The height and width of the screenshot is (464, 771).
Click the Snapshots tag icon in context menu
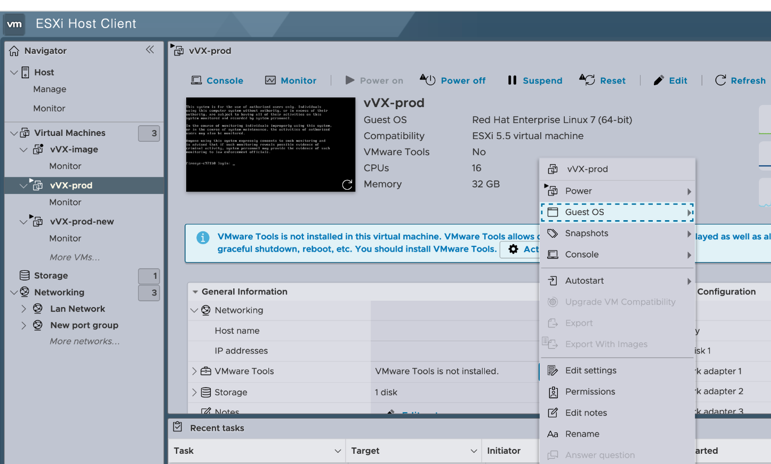[553, 233]
